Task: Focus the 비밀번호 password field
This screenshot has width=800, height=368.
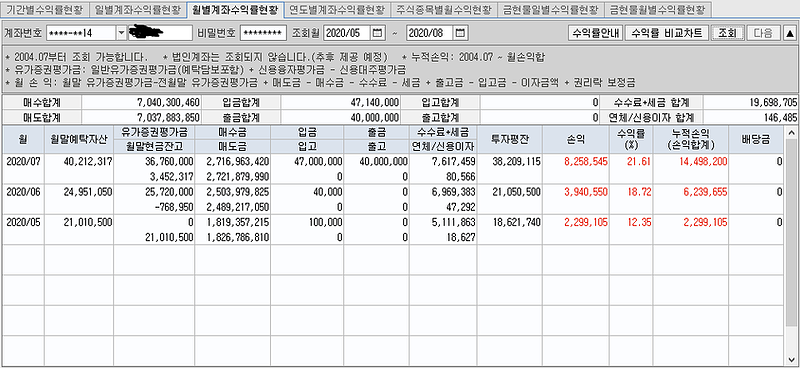Action: (x=263, y=33)
